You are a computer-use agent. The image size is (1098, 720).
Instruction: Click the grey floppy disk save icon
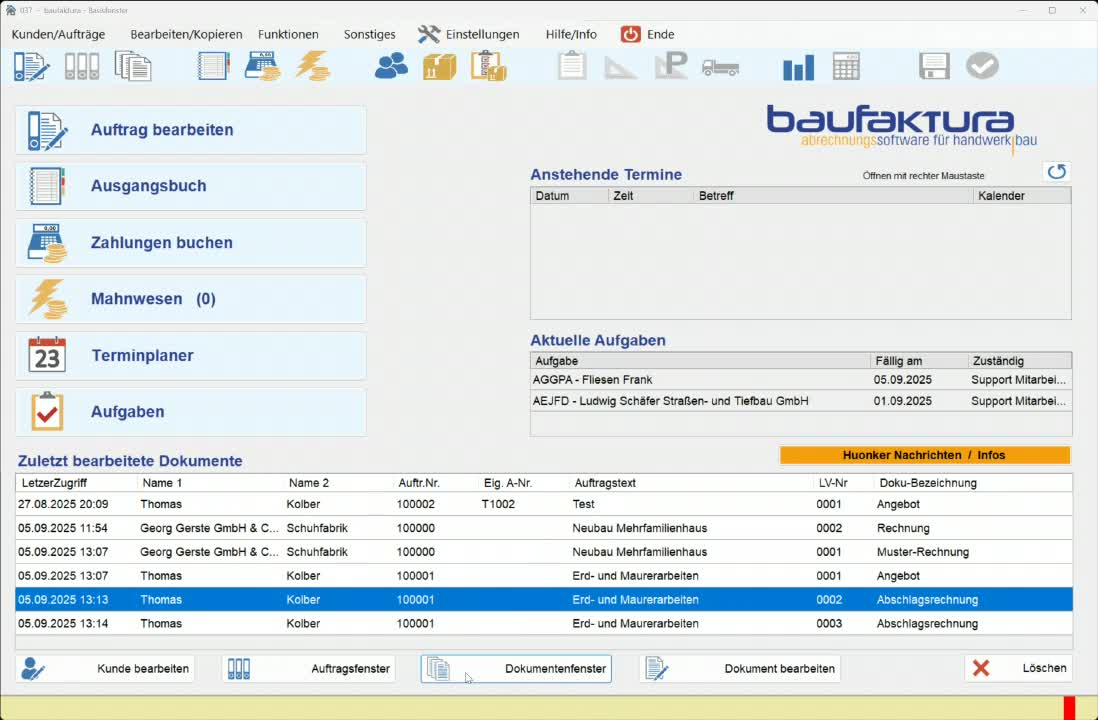click(934, 67)
